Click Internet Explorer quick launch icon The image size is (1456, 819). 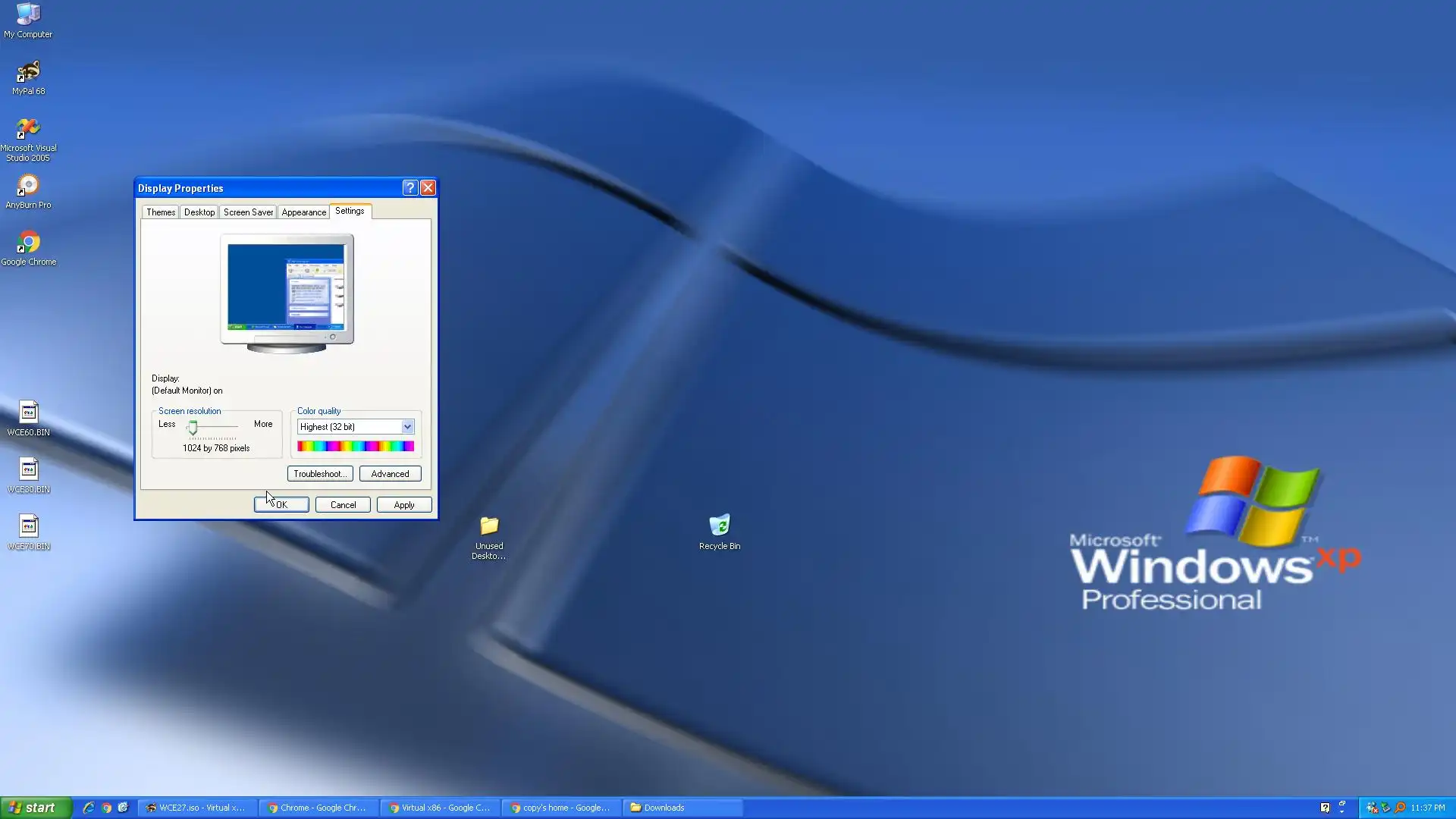(x=89, y=808)
